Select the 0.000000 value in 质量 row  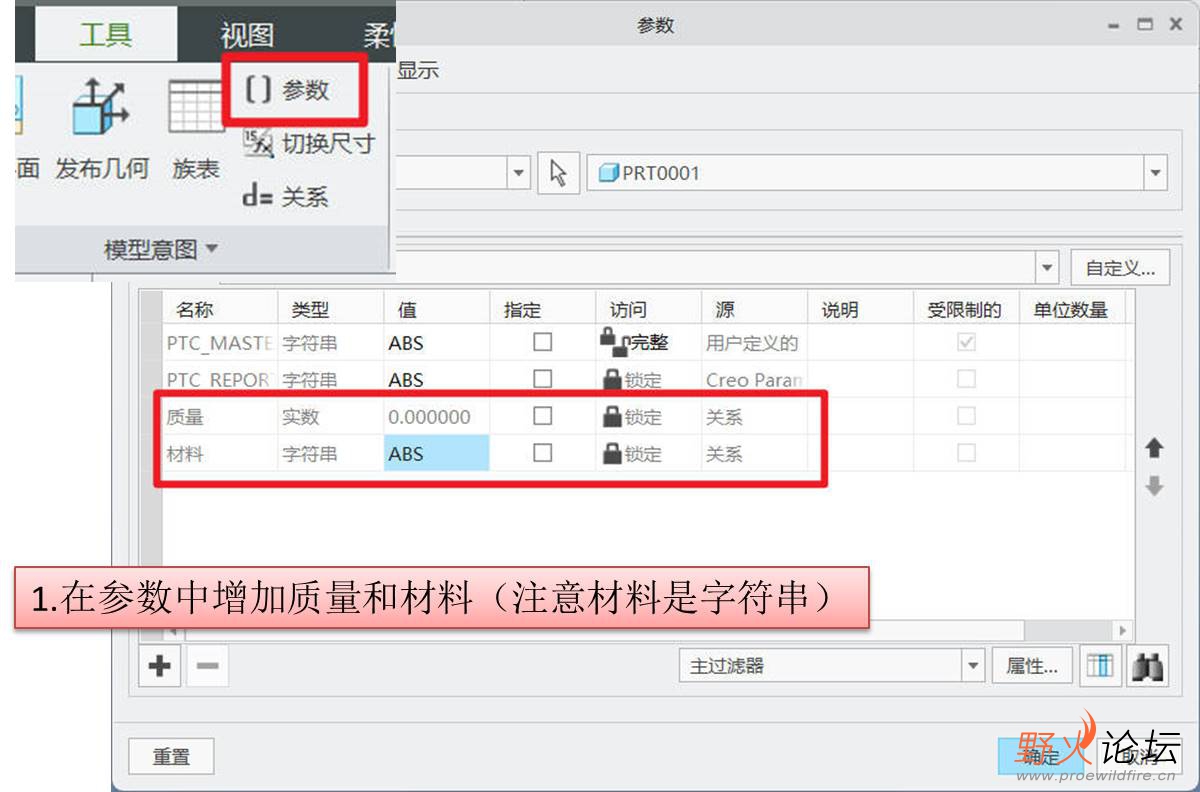[437, 416]
